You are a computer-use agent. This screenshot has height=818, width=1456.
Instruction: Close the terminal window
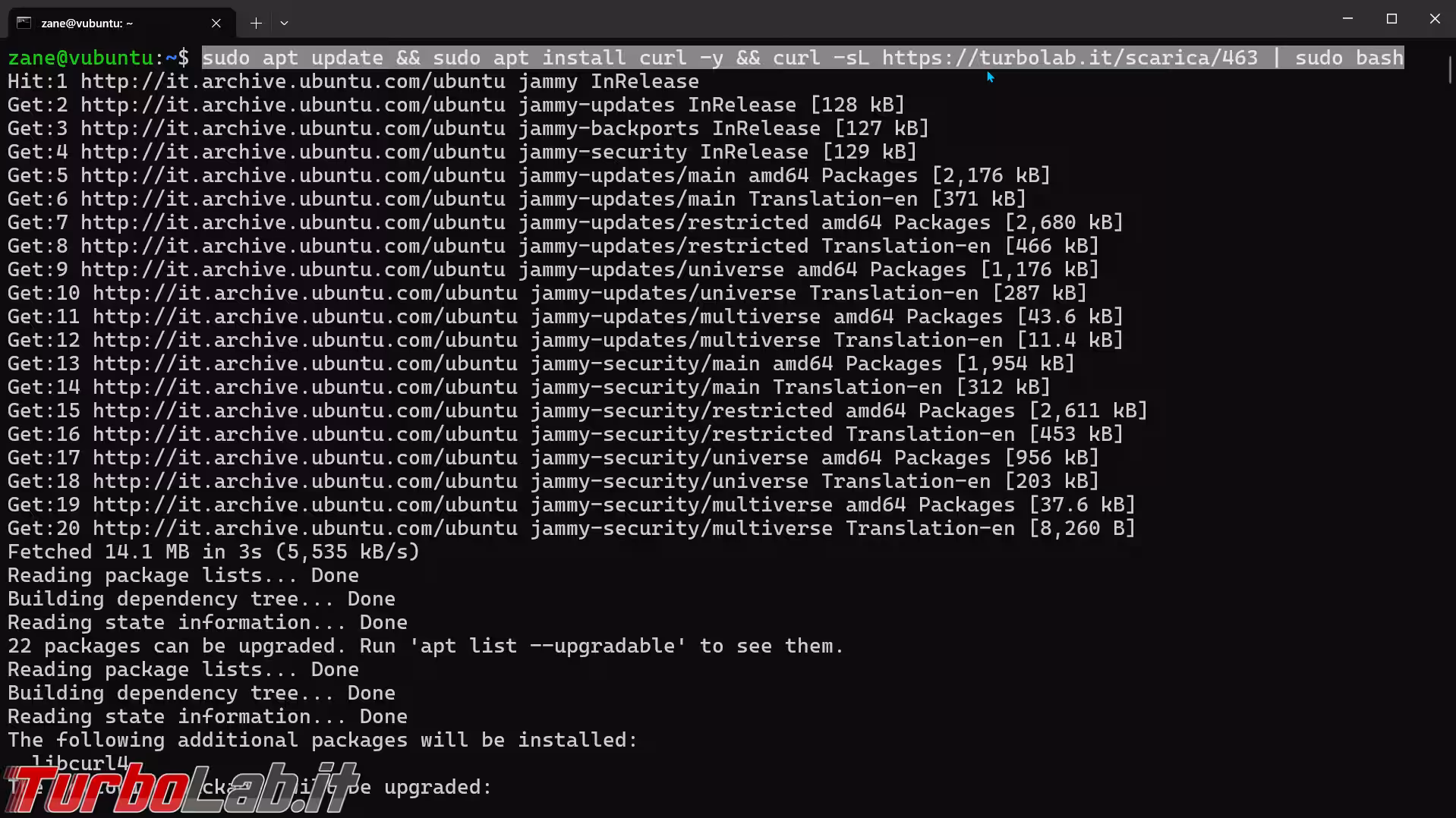pyautogui.click(x=1434, y=18)
